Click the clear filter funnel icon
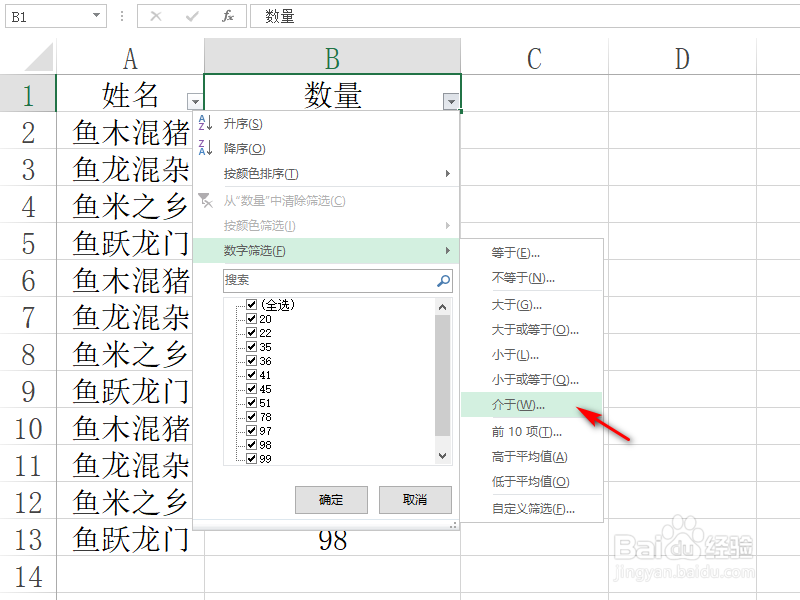The height and width of the screenshot is (600, 800). point(205,201)
